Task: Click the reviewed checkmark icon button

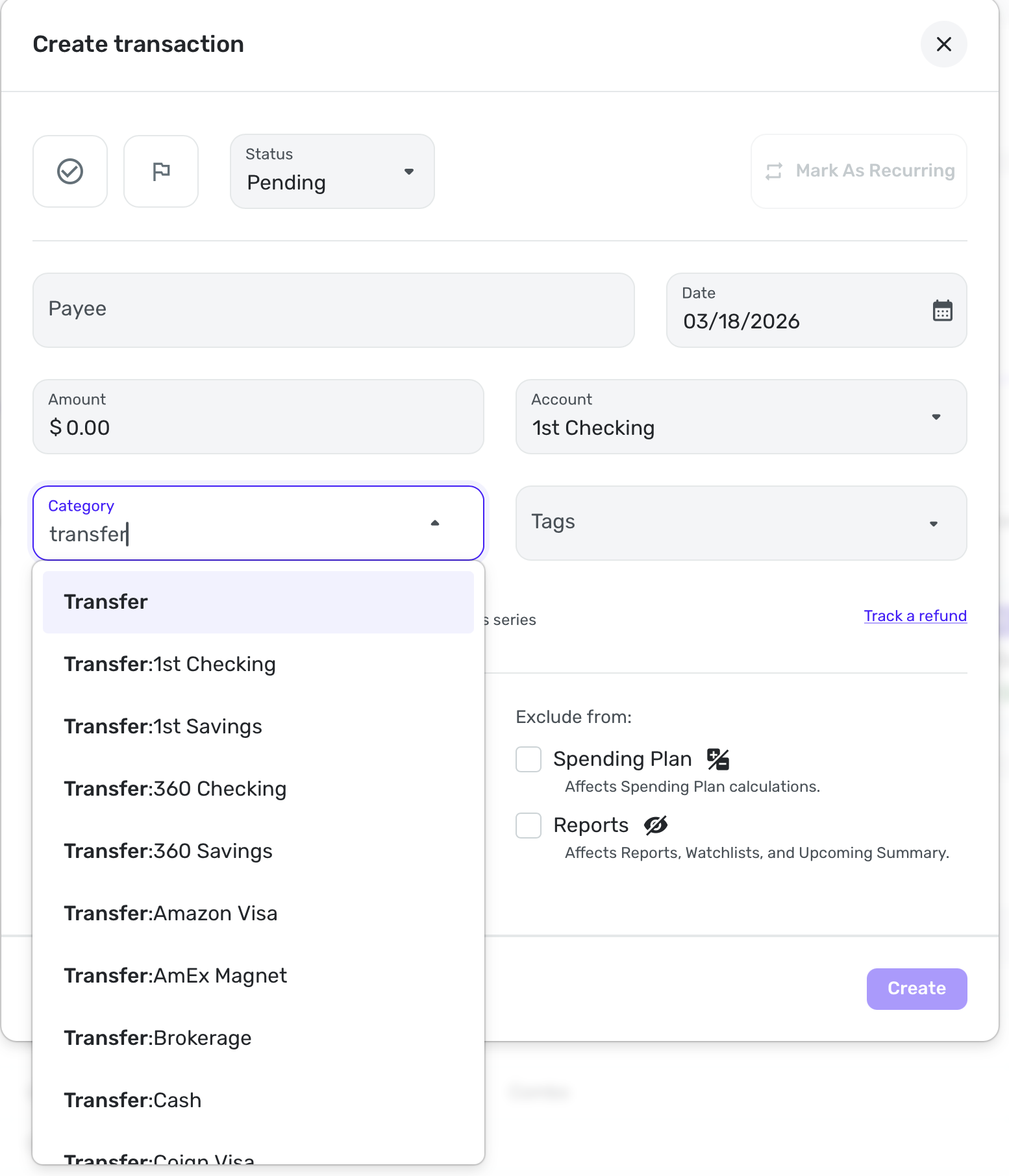Action: [x=70, y=171]
